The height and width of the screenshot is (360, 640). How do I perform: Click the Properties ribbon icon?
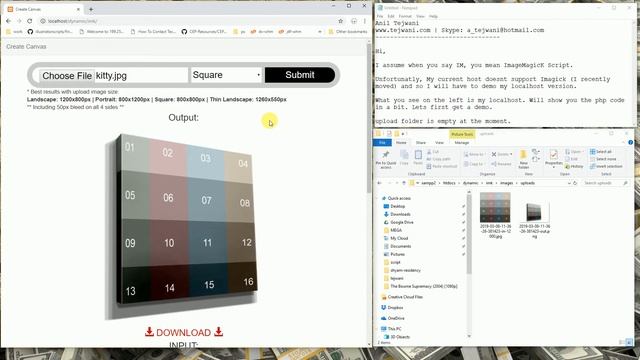tap(553, 158)
